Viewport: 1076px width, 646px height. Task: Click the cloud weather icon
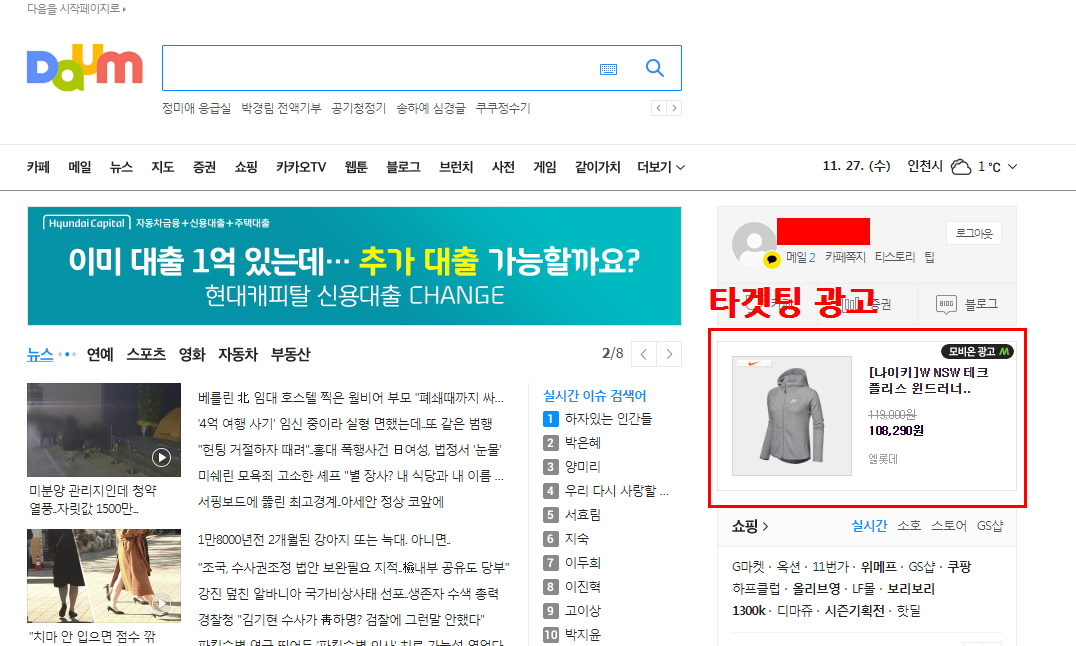(961, 167)
